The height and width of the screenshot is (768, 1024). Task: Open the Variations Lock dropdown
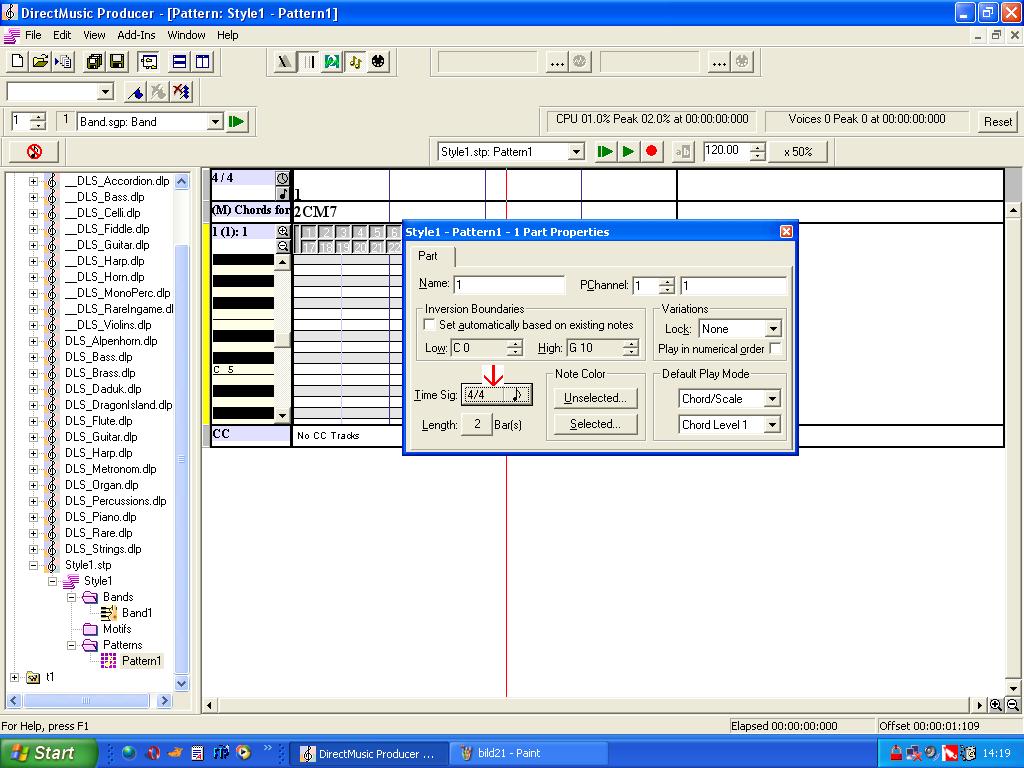773,329
